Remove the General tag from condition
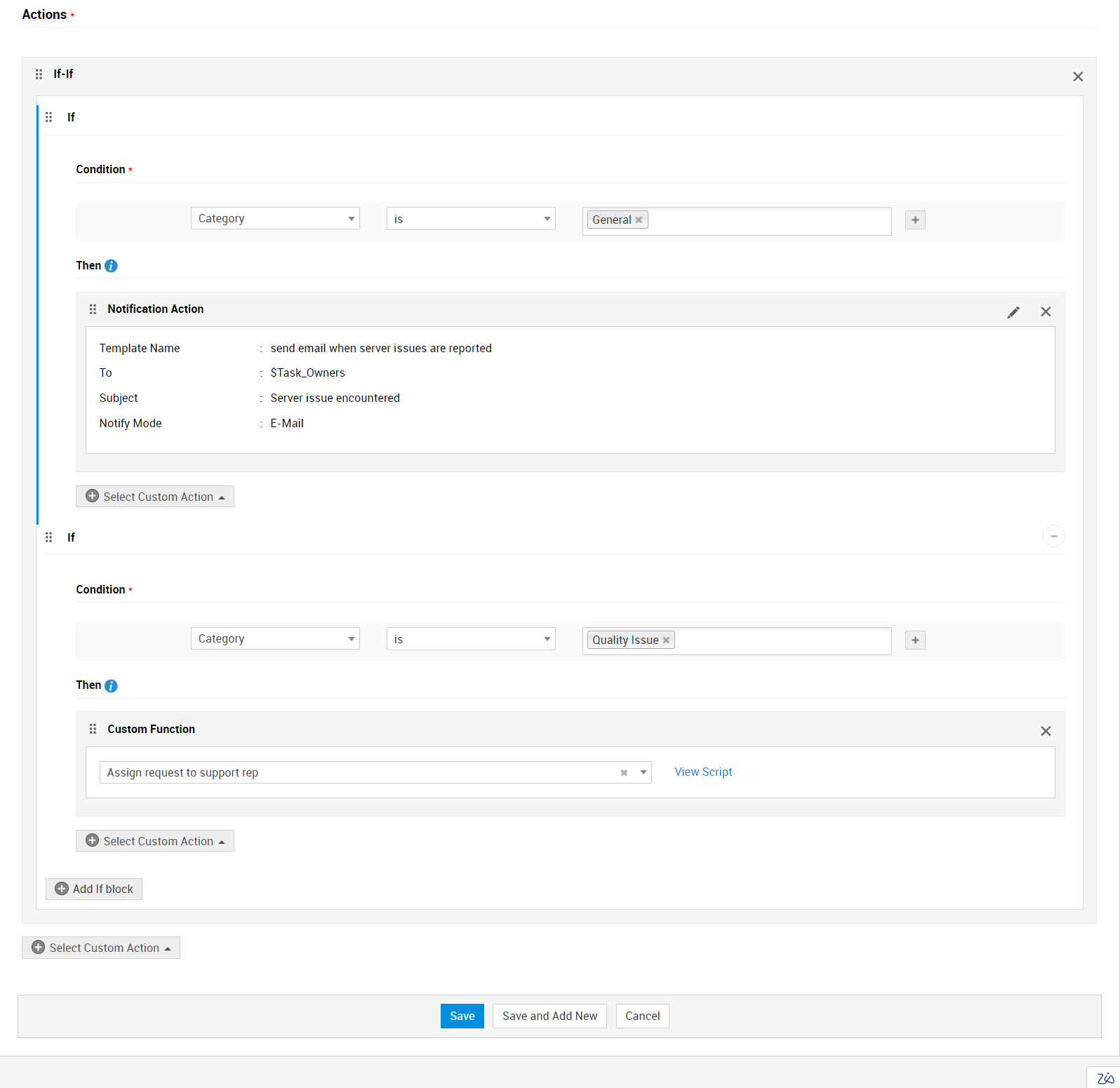The image size is (1120, 1088). click(x=639, y=220)
